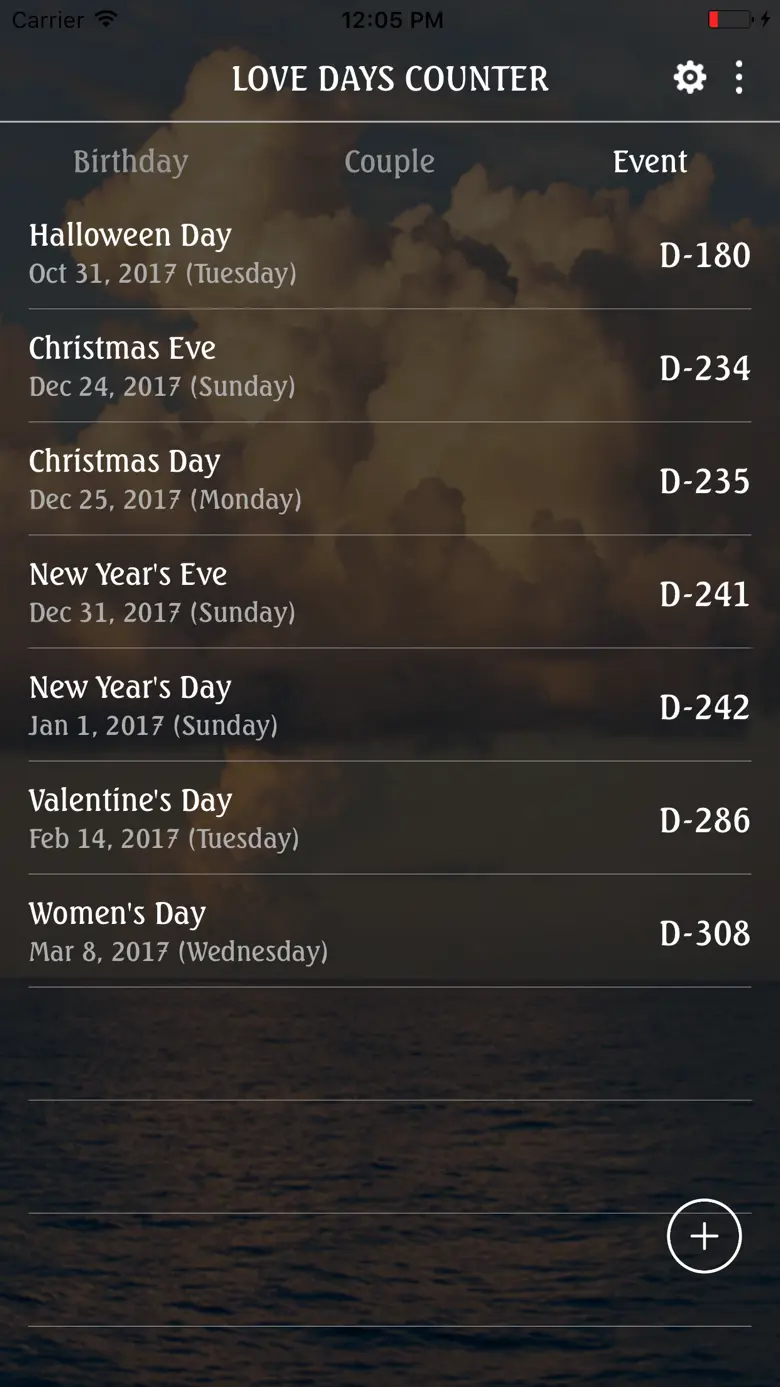Screen dimensions: 780x1387
Task: Tap the D-308 countdown label
Action: coord(704,933)
